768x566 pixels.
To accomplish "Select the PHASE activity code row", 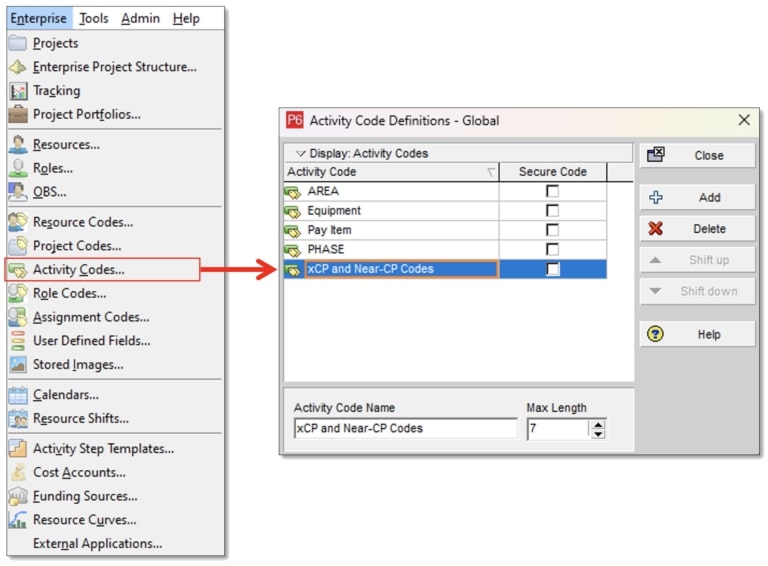I will (x=445, y=249).
